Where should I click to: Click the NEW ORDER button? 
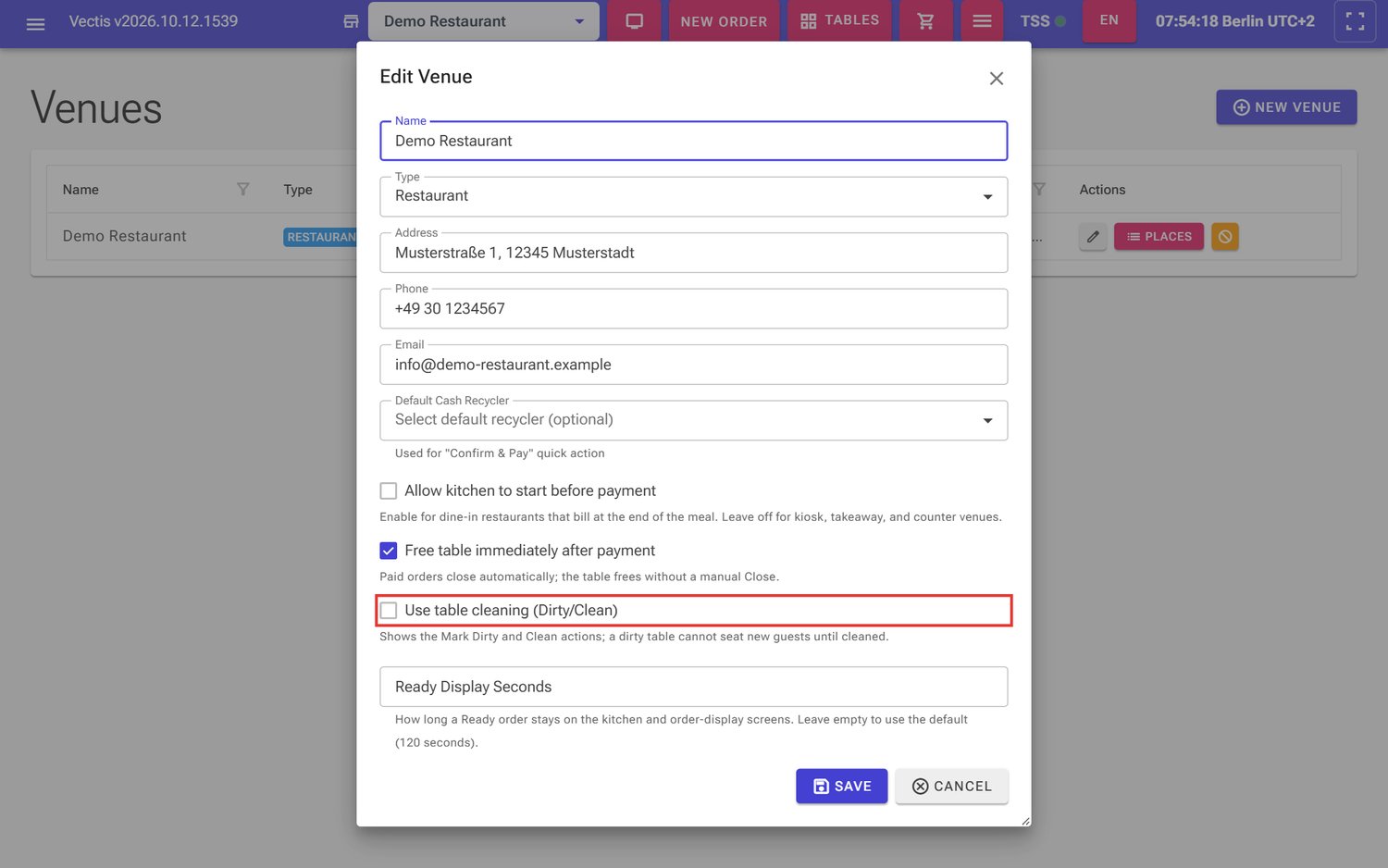pos(724,20)
